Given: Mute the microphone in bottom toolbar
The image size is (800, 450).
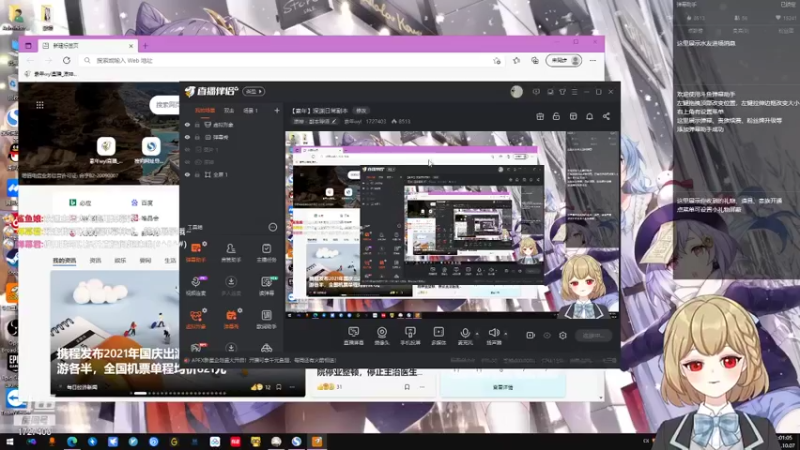Looking at the screenshot, I should 465,335.
